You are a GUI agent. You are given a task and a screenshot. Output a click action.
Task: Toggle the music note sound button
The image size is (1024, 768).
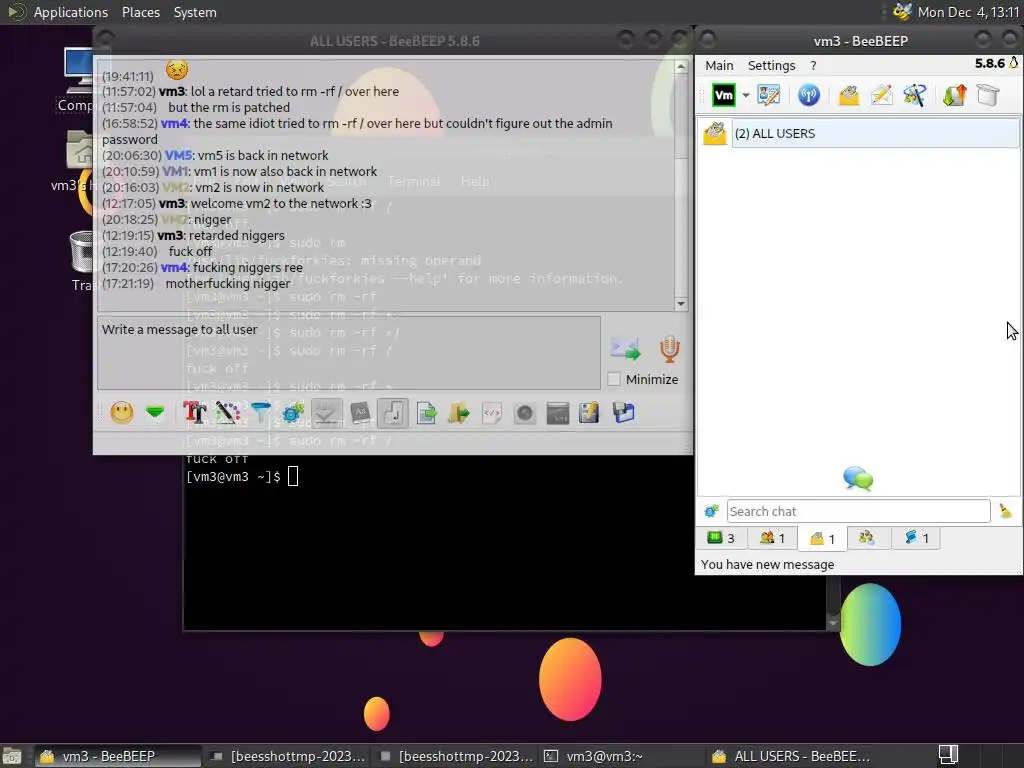pyautogui.click(x=393, y=413)
